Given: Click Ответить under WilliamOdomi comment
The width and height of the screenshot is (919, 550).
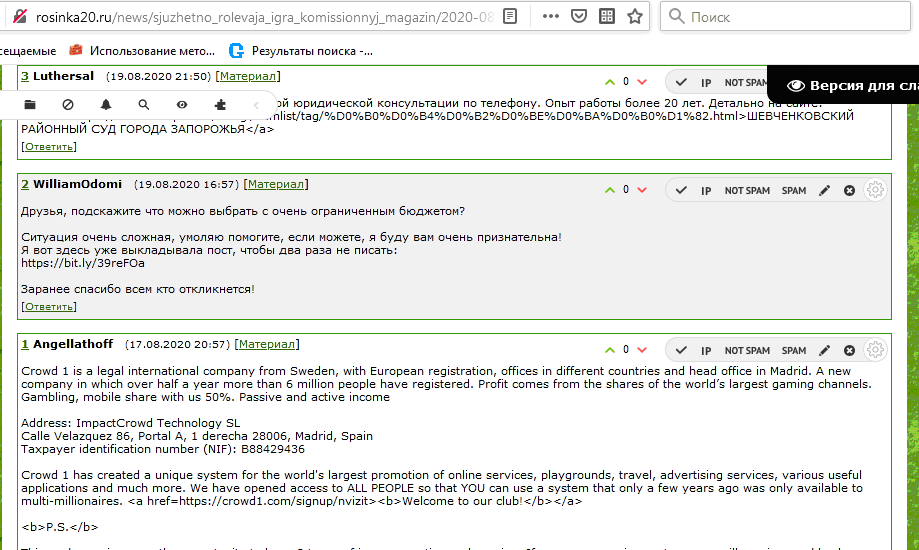Looking at the screenshot, I should pyautogui.click(x=49, y=307).
